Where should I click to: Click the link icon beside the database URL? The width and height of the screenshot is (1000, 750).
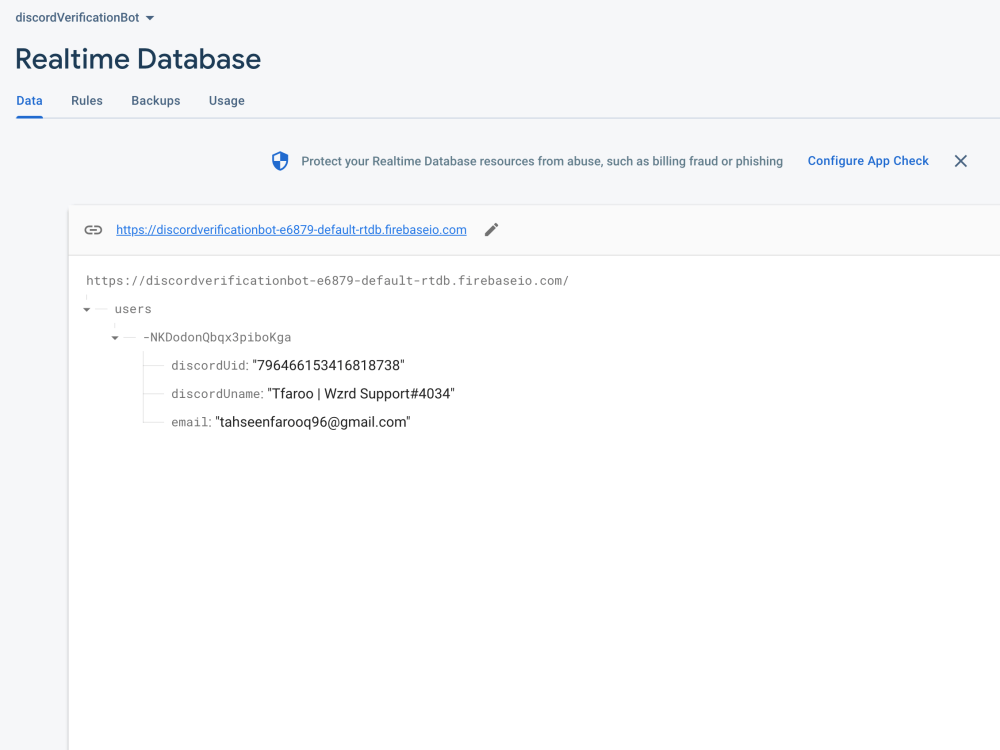[x=93, y=230]
